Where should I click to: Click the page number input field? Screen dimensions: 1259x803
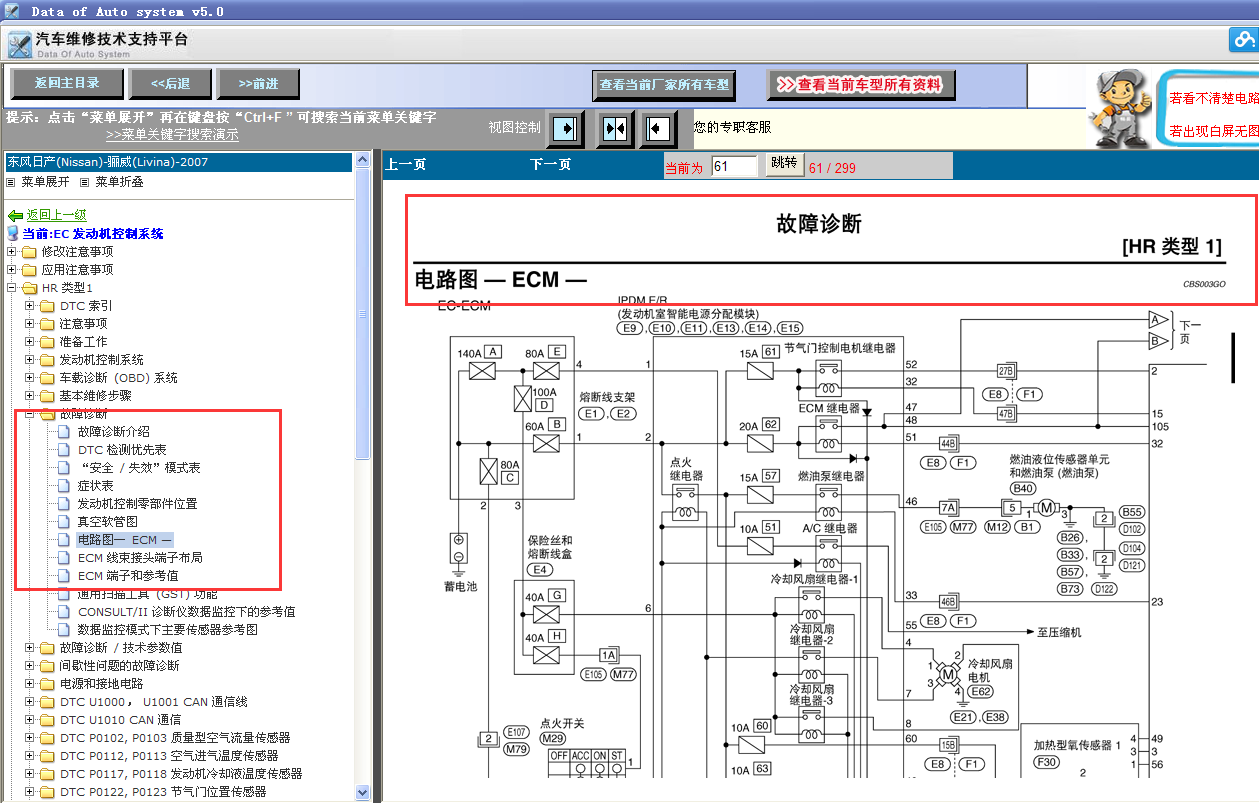pyautogui.click(x=735, y=167)
